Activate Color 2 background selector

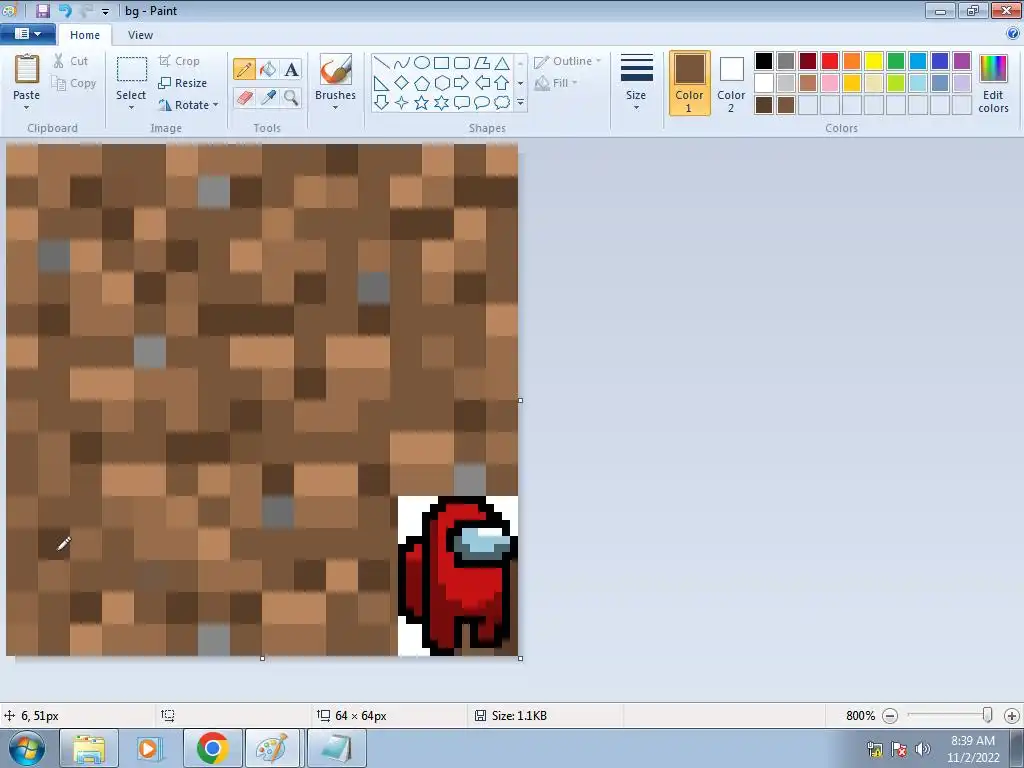pos(731,83)
